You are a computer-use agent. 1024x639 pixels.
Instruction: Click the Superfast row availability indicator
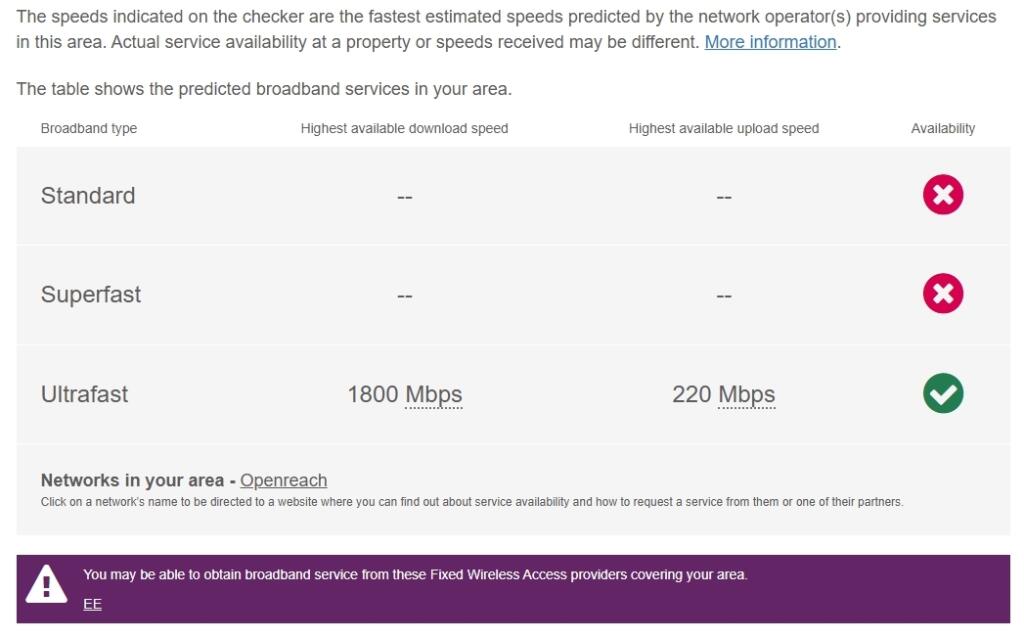[941, 294]
